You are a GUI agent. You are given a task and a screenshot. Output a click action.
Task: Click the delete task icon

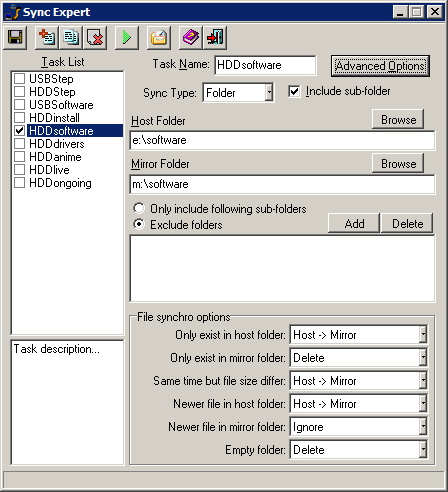(x=95, y=37)
